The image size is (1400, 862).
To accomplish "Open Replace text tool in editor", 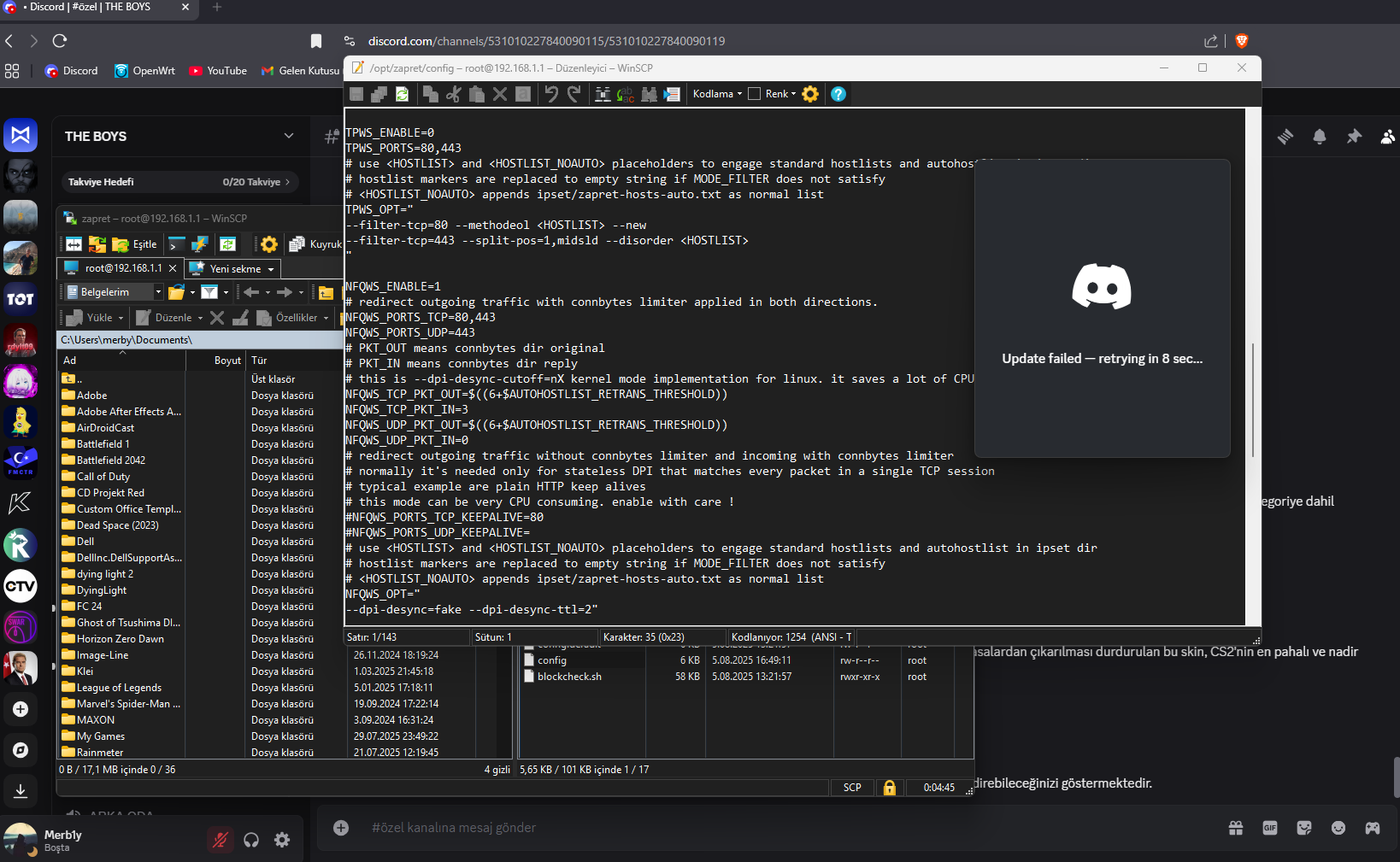I will tap(626, 94).
